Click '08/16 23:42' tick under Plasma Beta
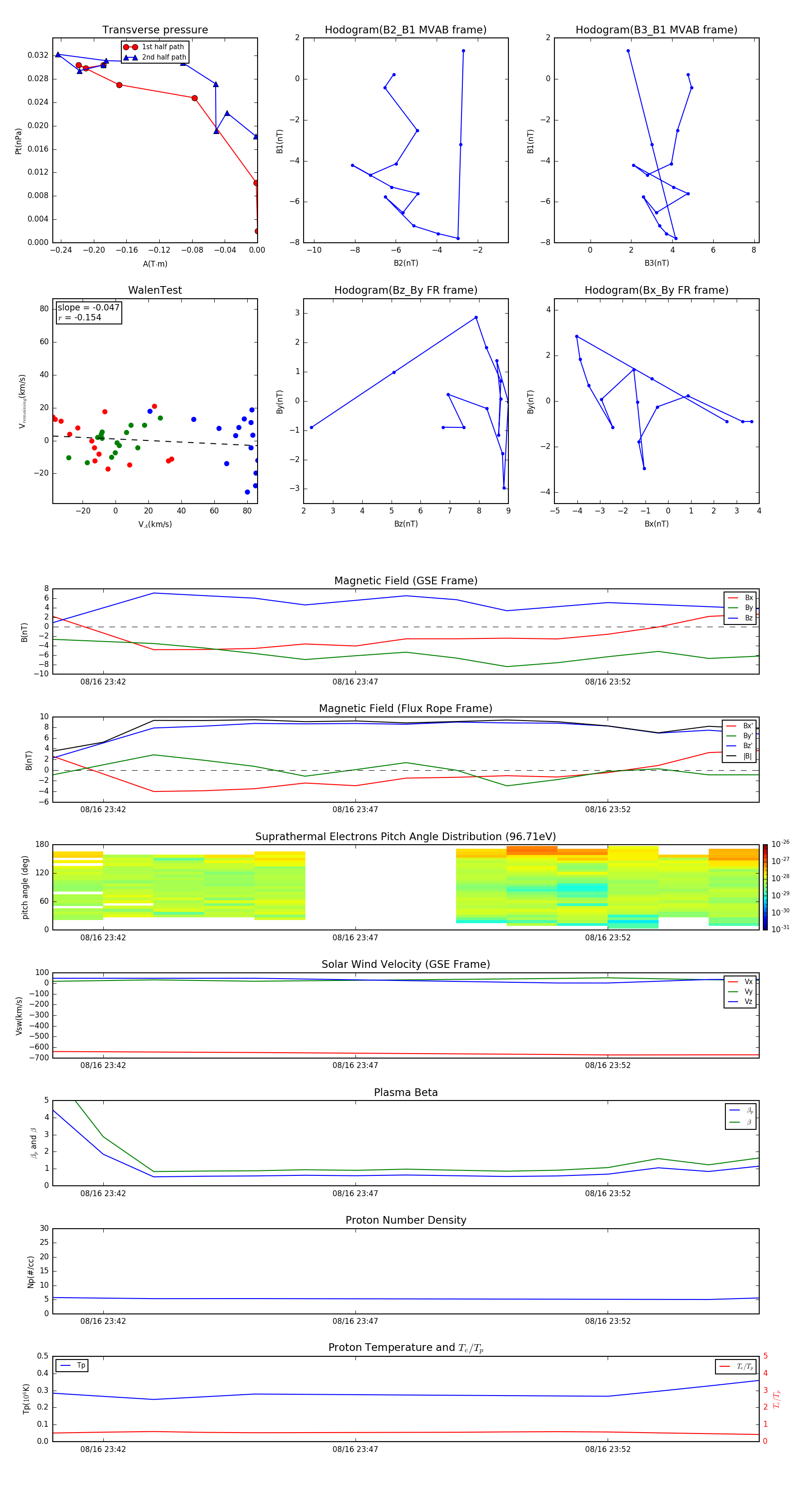The height and width of the screenshot is (1489, 812). (103, 1194)
